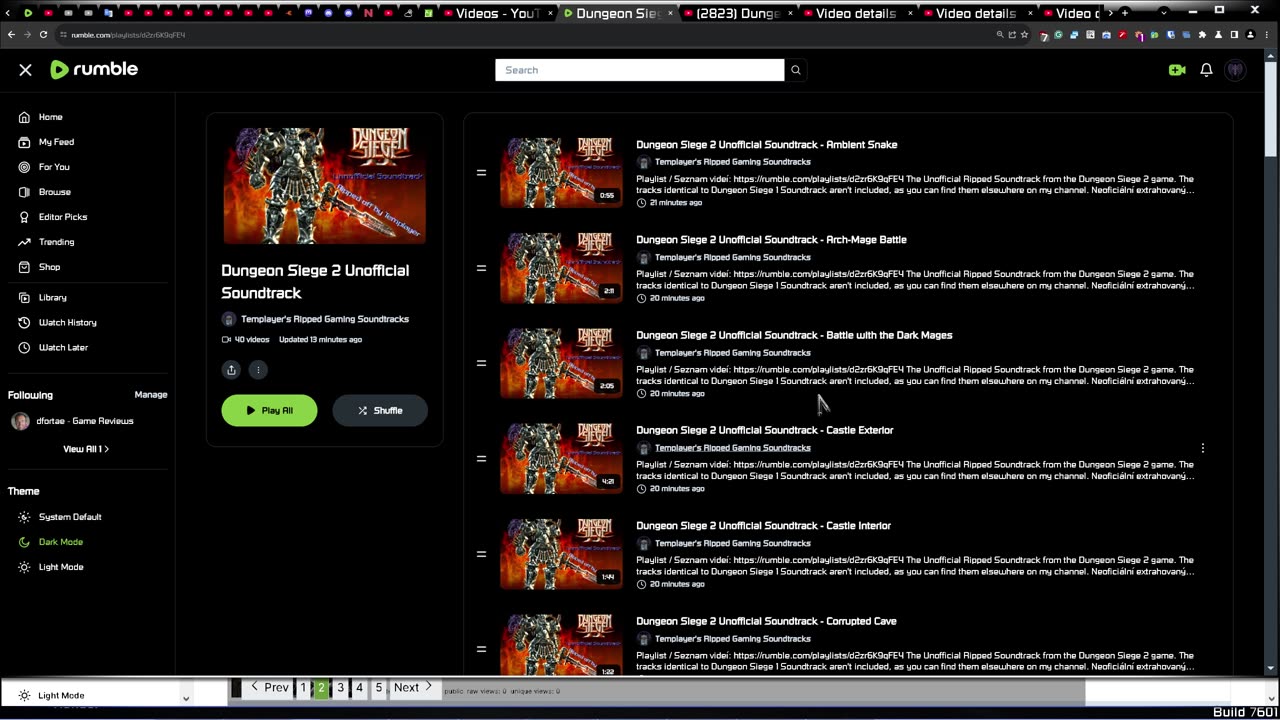Open Templayer's Ripped Gaming Soundtracks channel in playlist panel
Image resolution: width=1280 pixels, height=720 pixels.
324,319
